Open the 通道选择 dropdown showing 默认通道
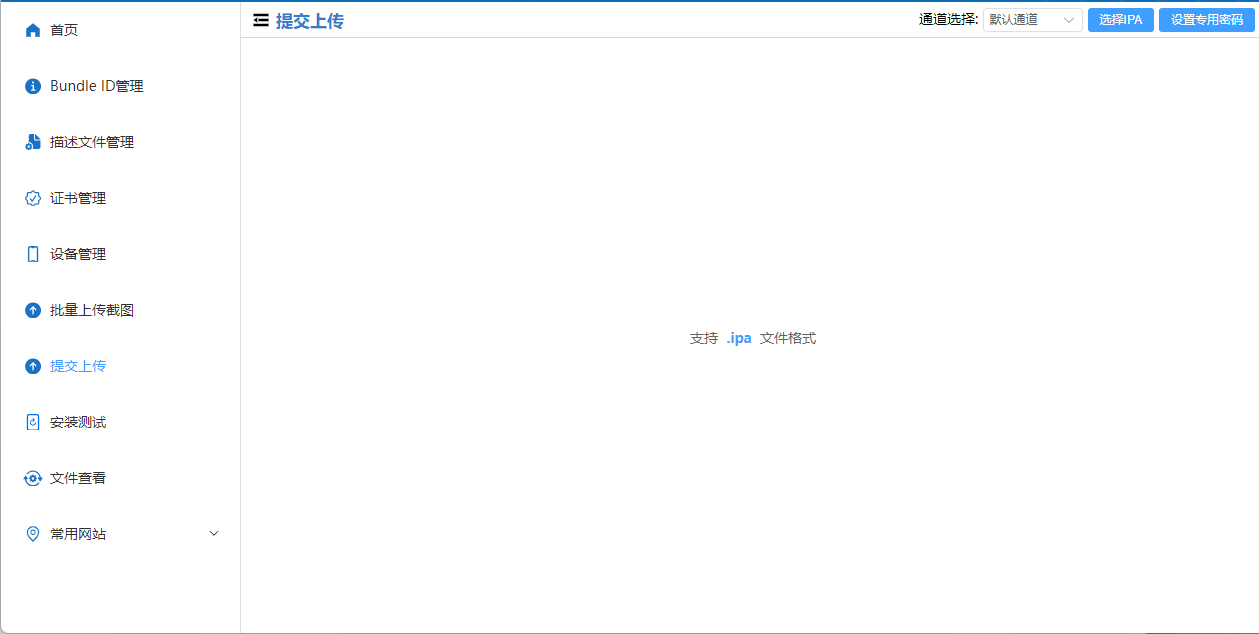The width and height of the screenshot is (1259, 634). [1033, 20]
